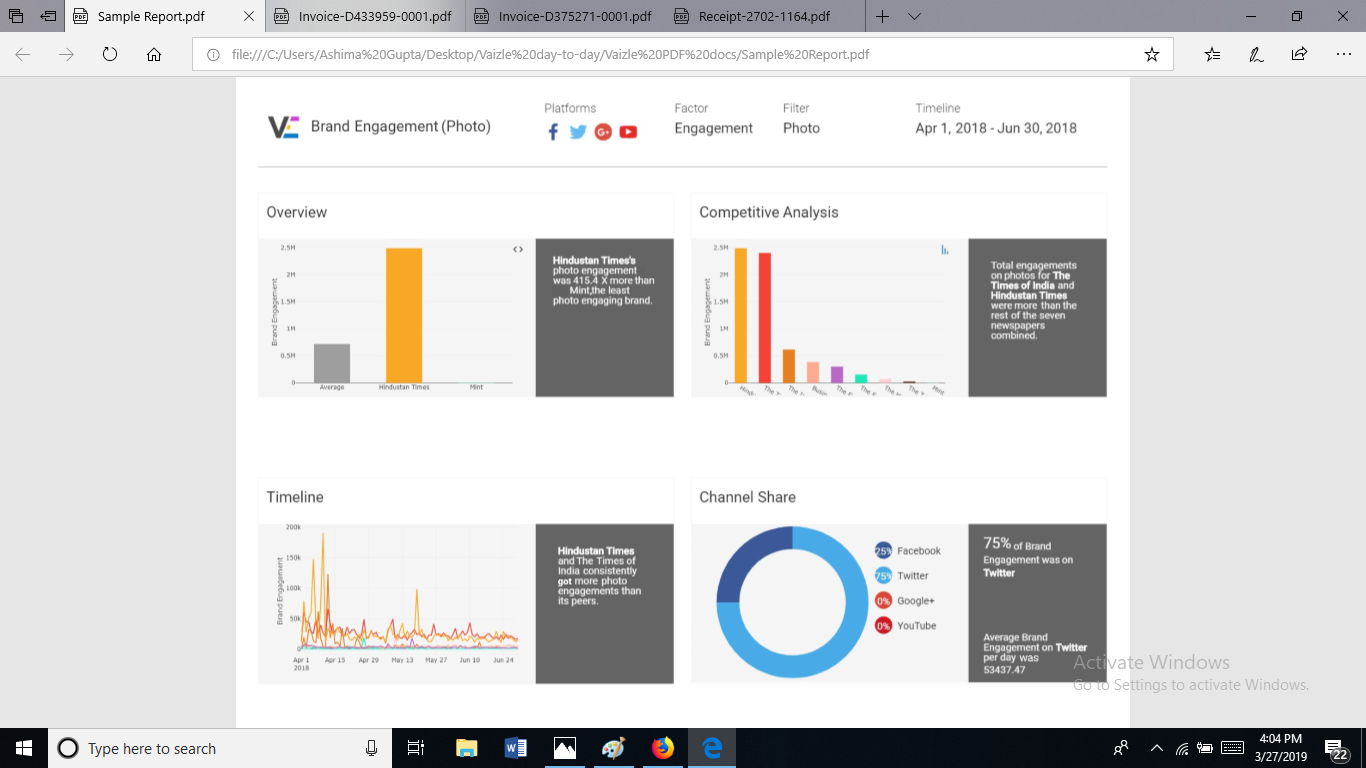Click the battery icon in the system tray
This screenshot has width=1366, height=768.
[x=1205, y=748]
